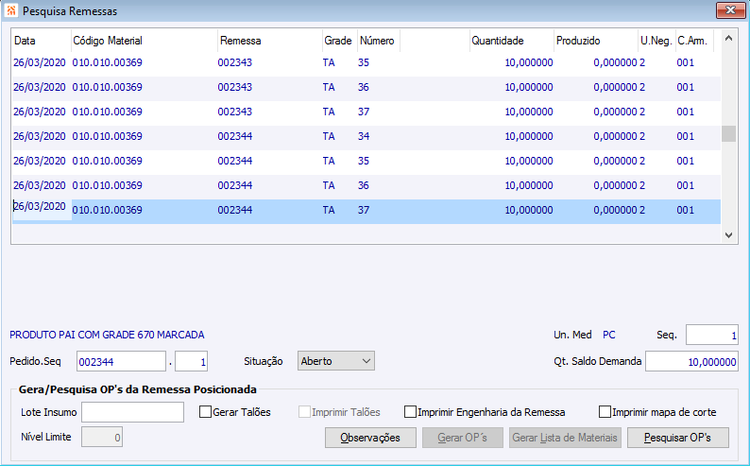Click the Código Material column header
The height and width of the screenshot is (466, 750).
(x=144, y=41)
